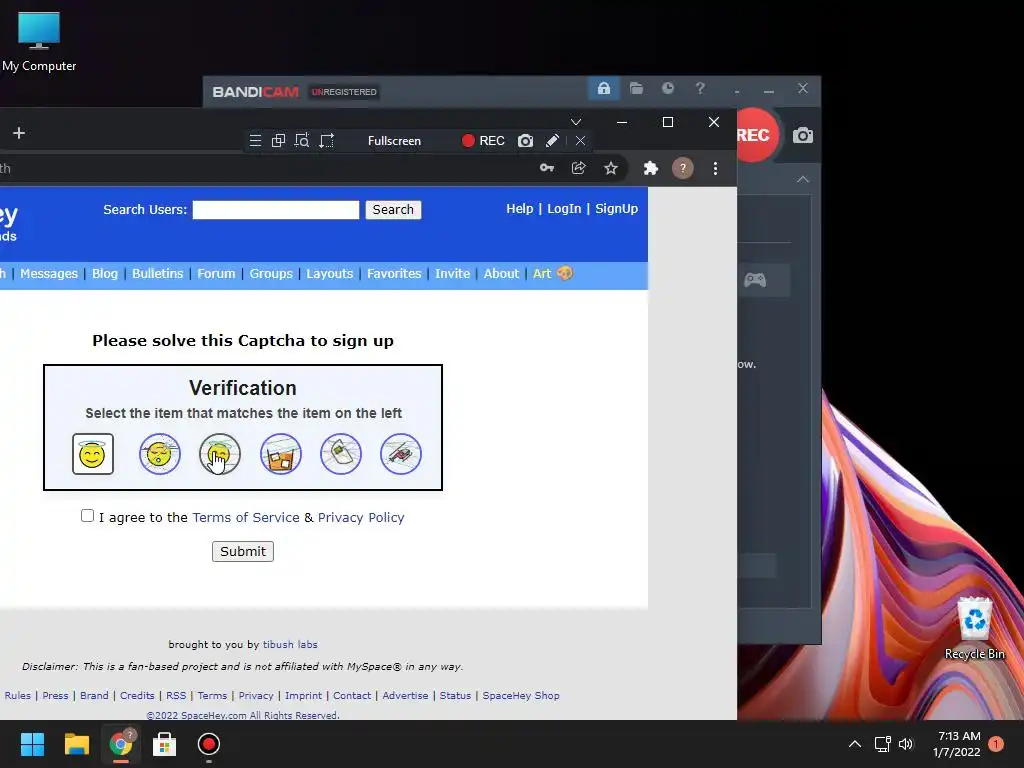This screenshot has height=768, width=1024.
Task: Go to About in navigation bar
Action: [x=501, y=274]
